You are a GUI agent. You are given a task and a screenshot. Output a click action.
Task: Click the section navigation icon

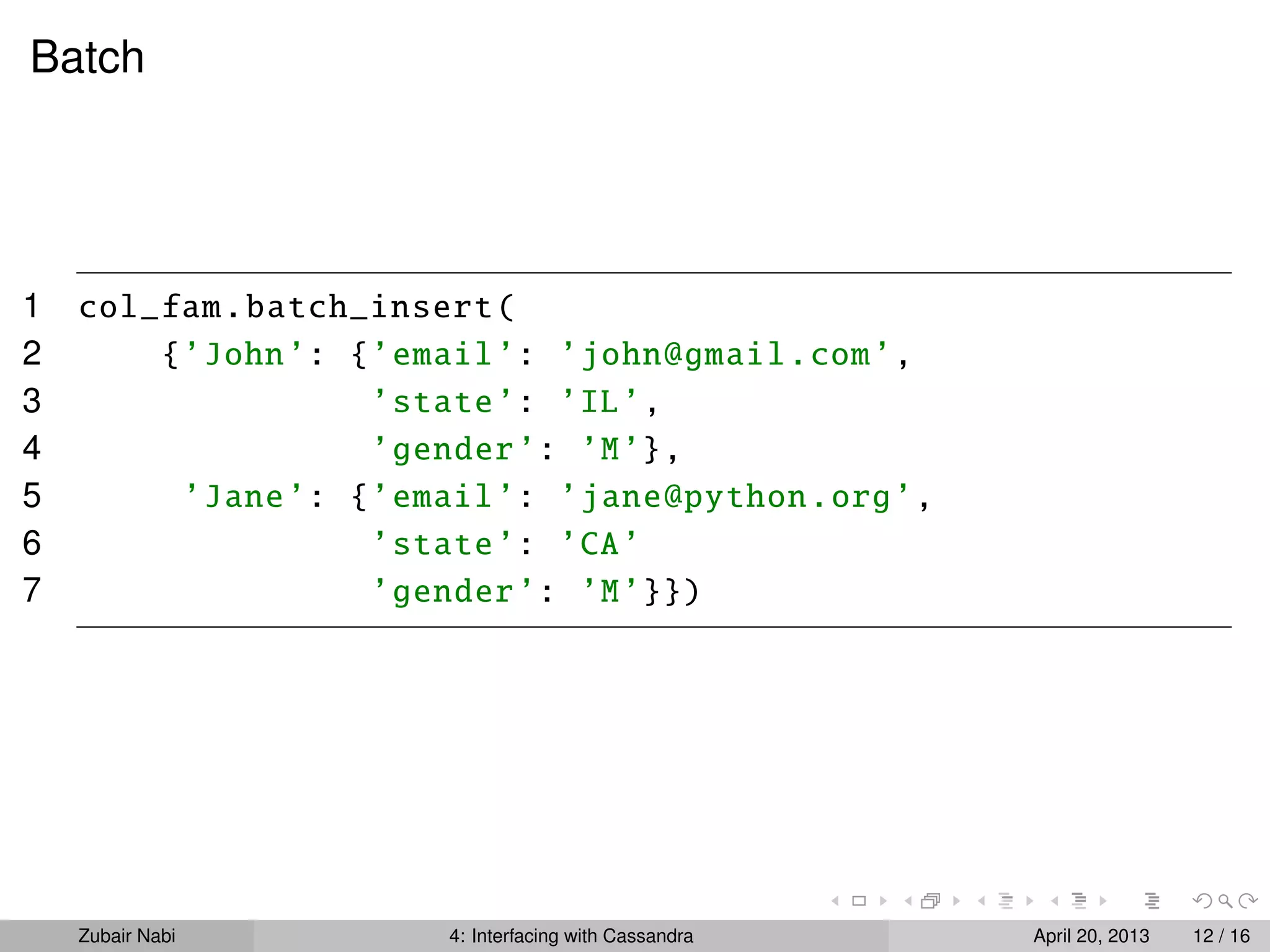point(1079,901)
